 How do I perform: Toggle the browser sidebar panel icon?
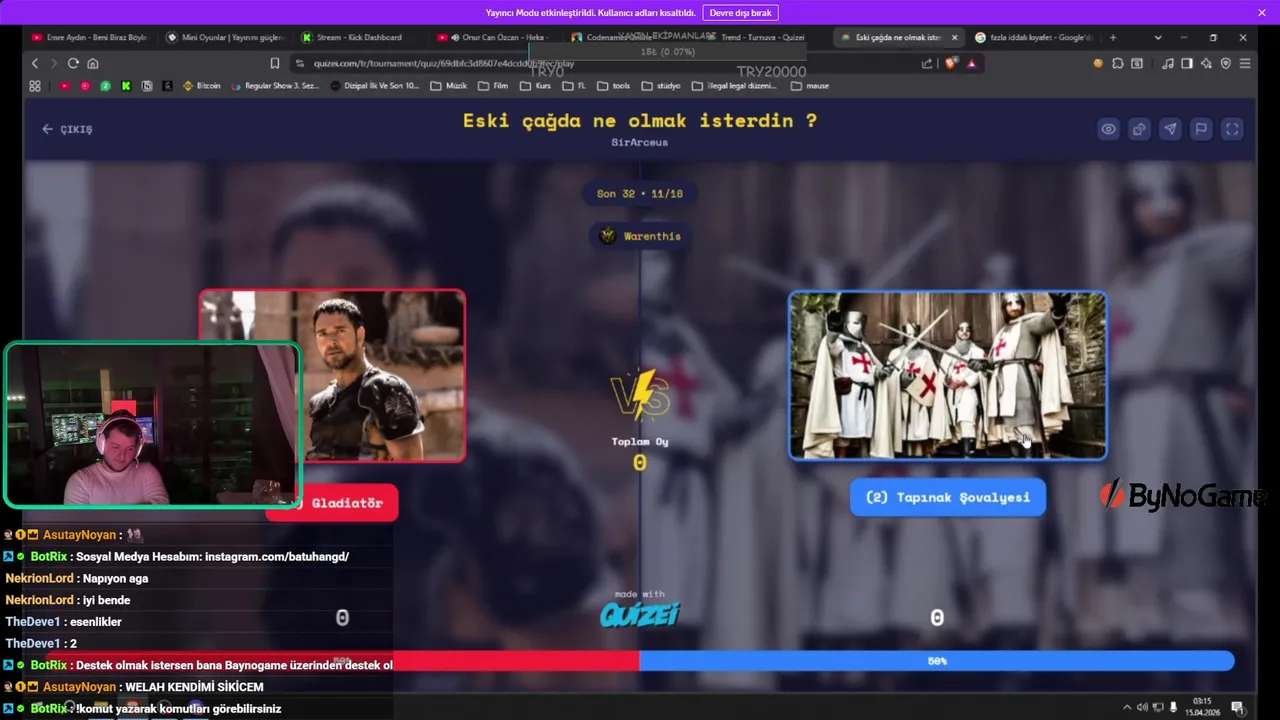click(1187, 63)
